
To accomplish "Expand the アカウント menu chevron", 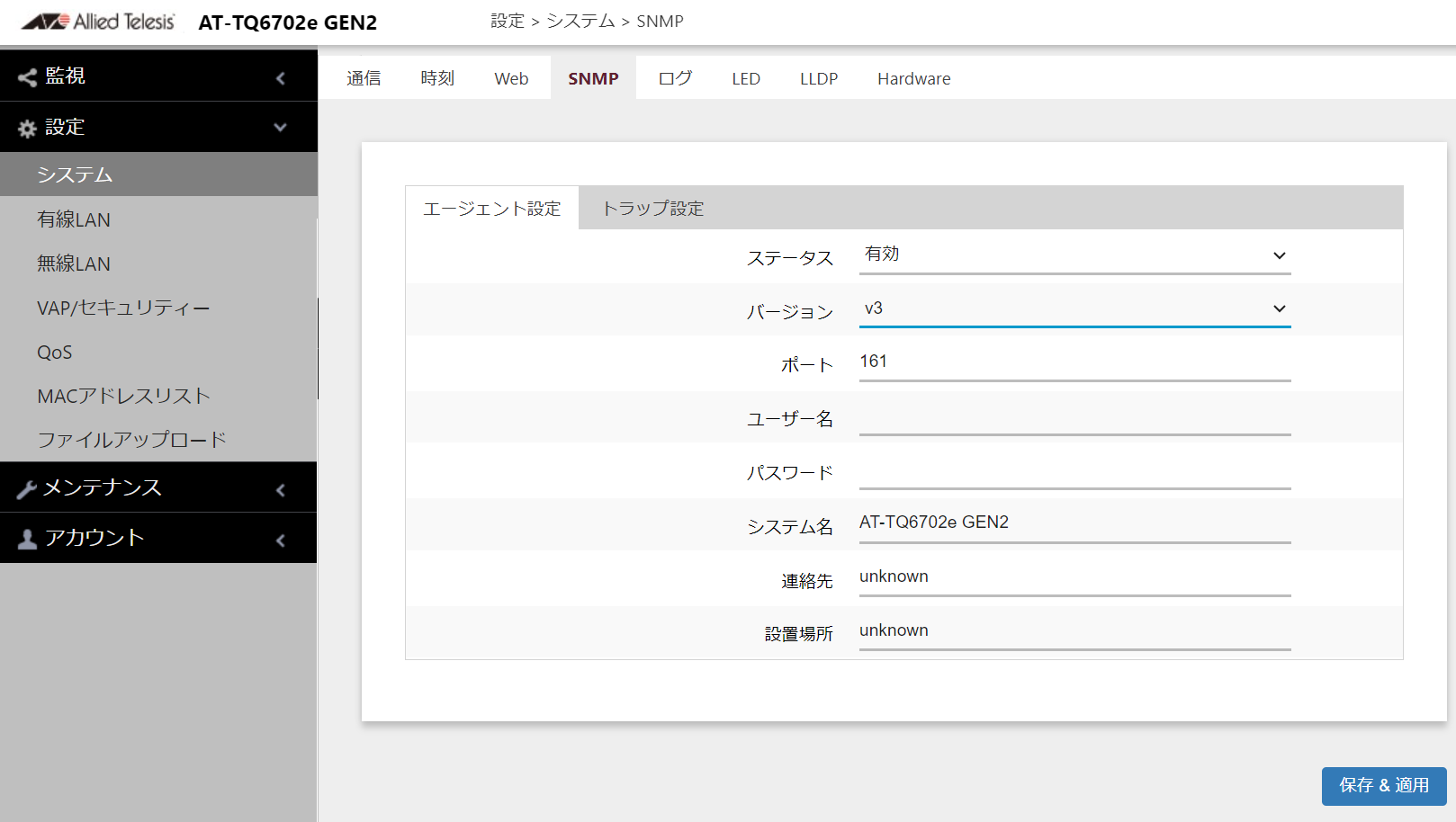I will 281,541.
